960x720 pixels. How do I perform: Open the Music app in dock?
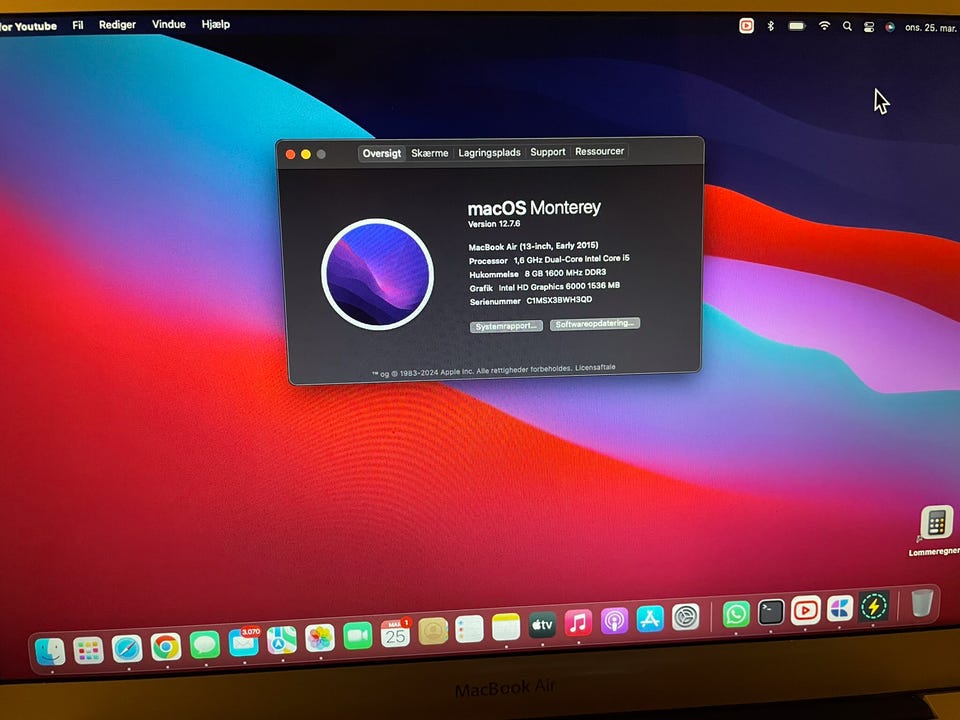578,623
